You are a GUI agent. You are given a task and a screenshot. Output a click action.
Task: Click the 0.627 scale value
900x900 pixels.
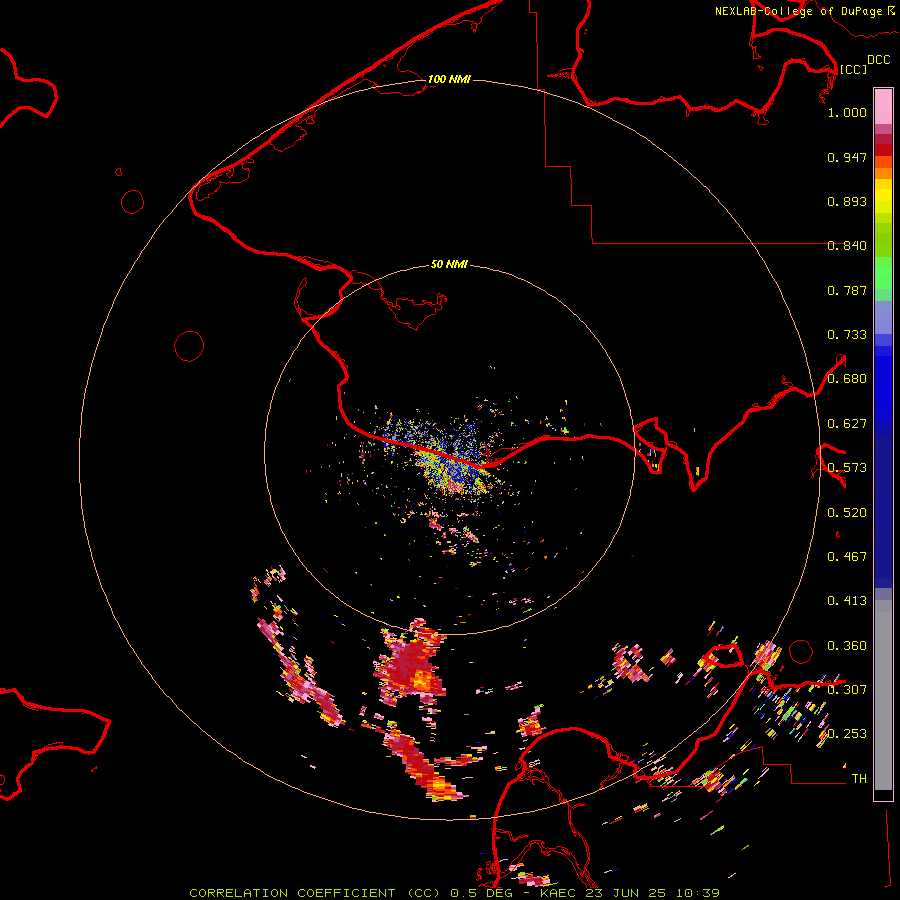847,424
